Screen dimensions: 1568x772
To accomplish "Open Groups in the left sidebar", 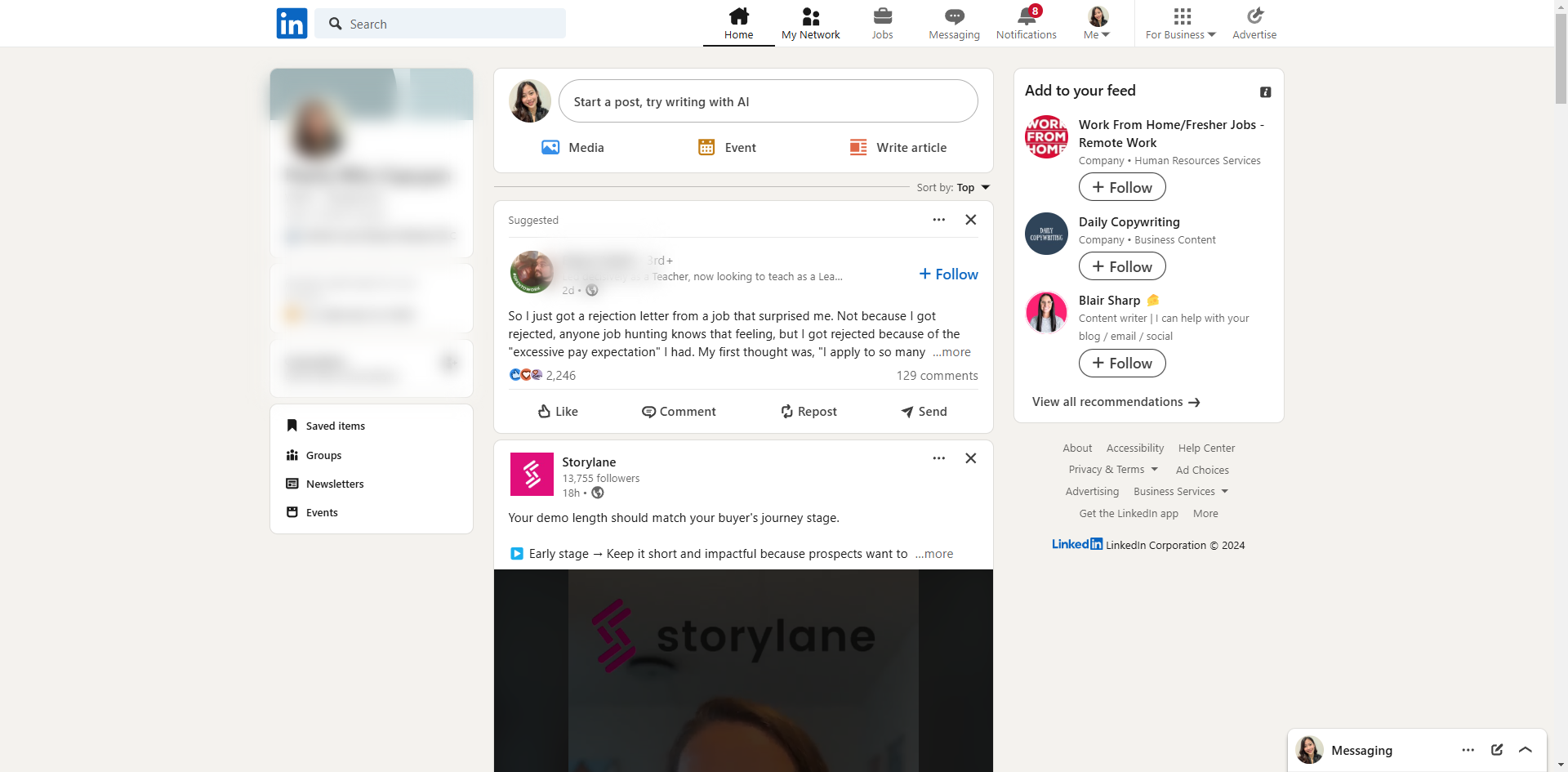I will [x=314, y=455].
